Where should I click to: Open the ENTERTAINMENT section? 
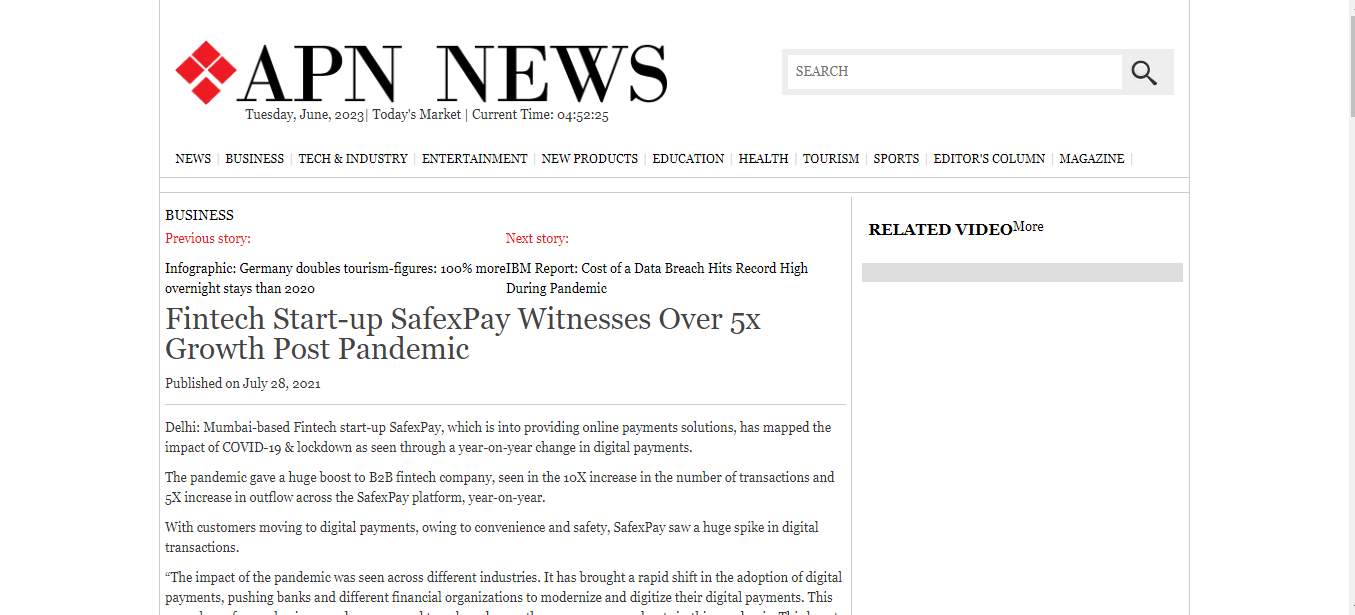(x=474, y=158)
